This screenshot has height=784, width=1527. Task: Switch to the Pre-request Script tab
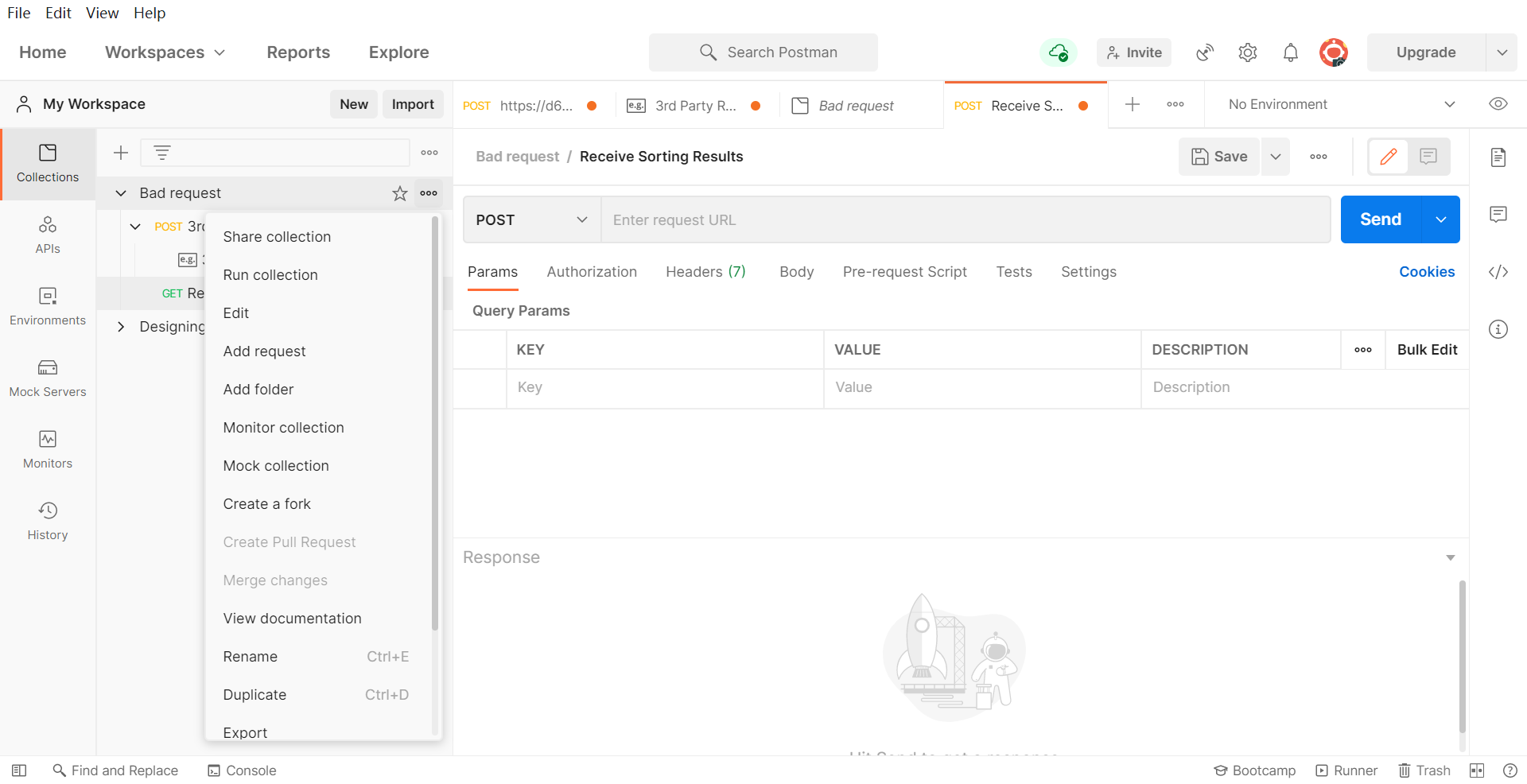(x=905, y=272)
